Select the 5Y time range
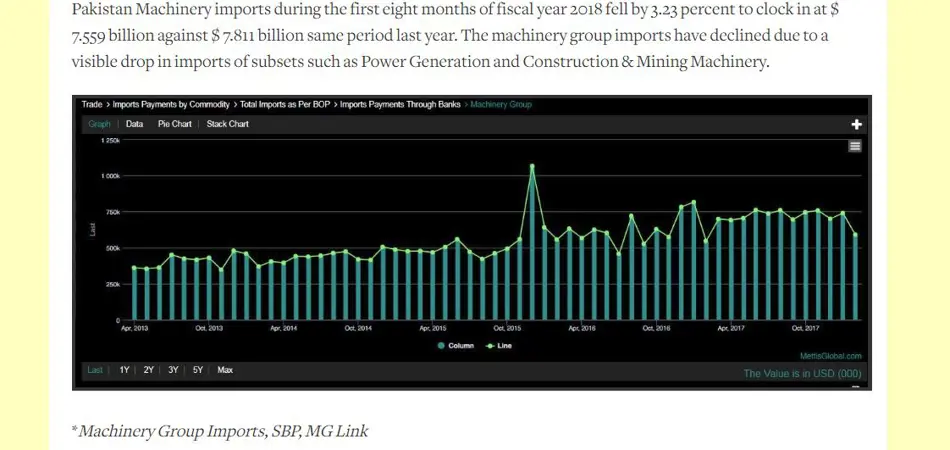Screen dimensions: 950x450 point(198,370)
